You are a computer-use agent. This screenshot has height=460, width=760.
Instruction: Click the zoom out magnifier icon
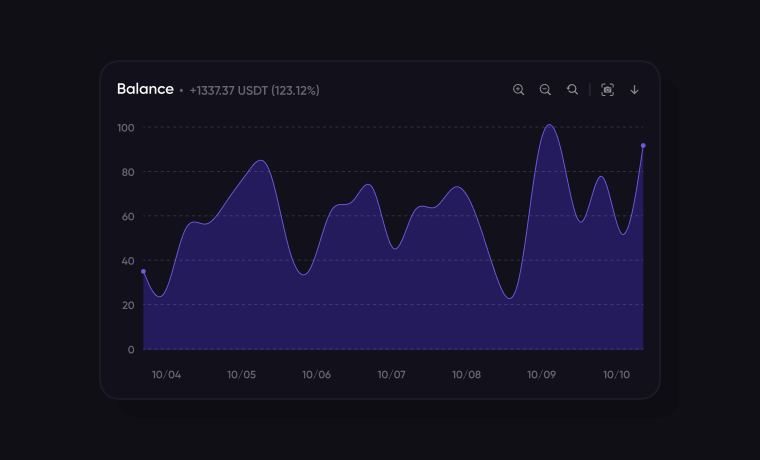pos(545,90)
